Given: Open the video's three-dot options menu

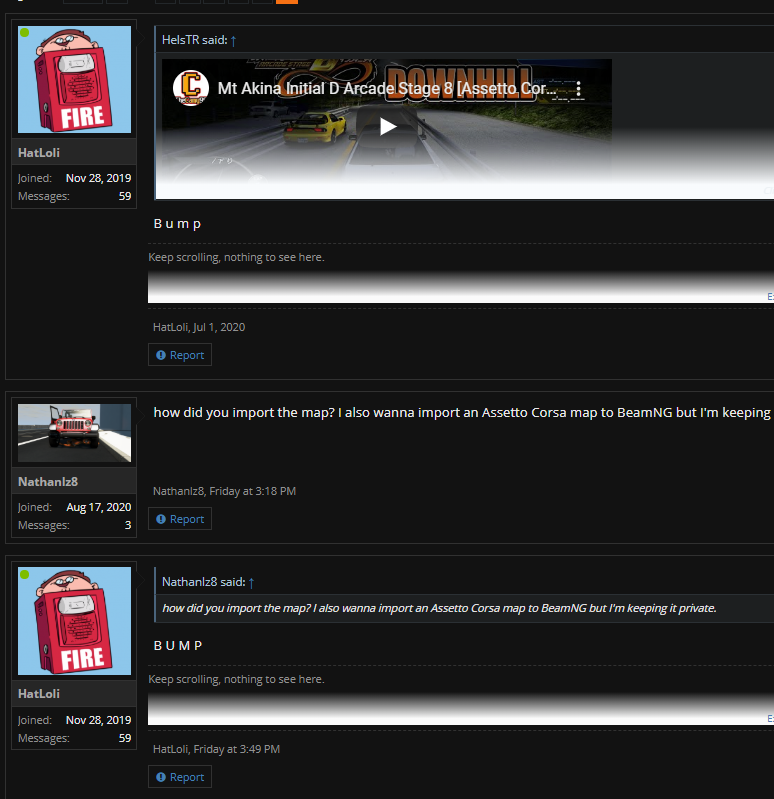Looking at the screenshot, I should [578, 89].
